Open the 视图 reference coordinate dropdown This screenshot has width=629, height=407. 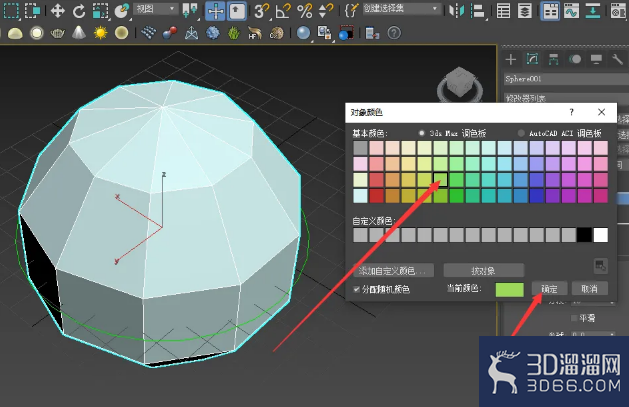coord(155,8)
